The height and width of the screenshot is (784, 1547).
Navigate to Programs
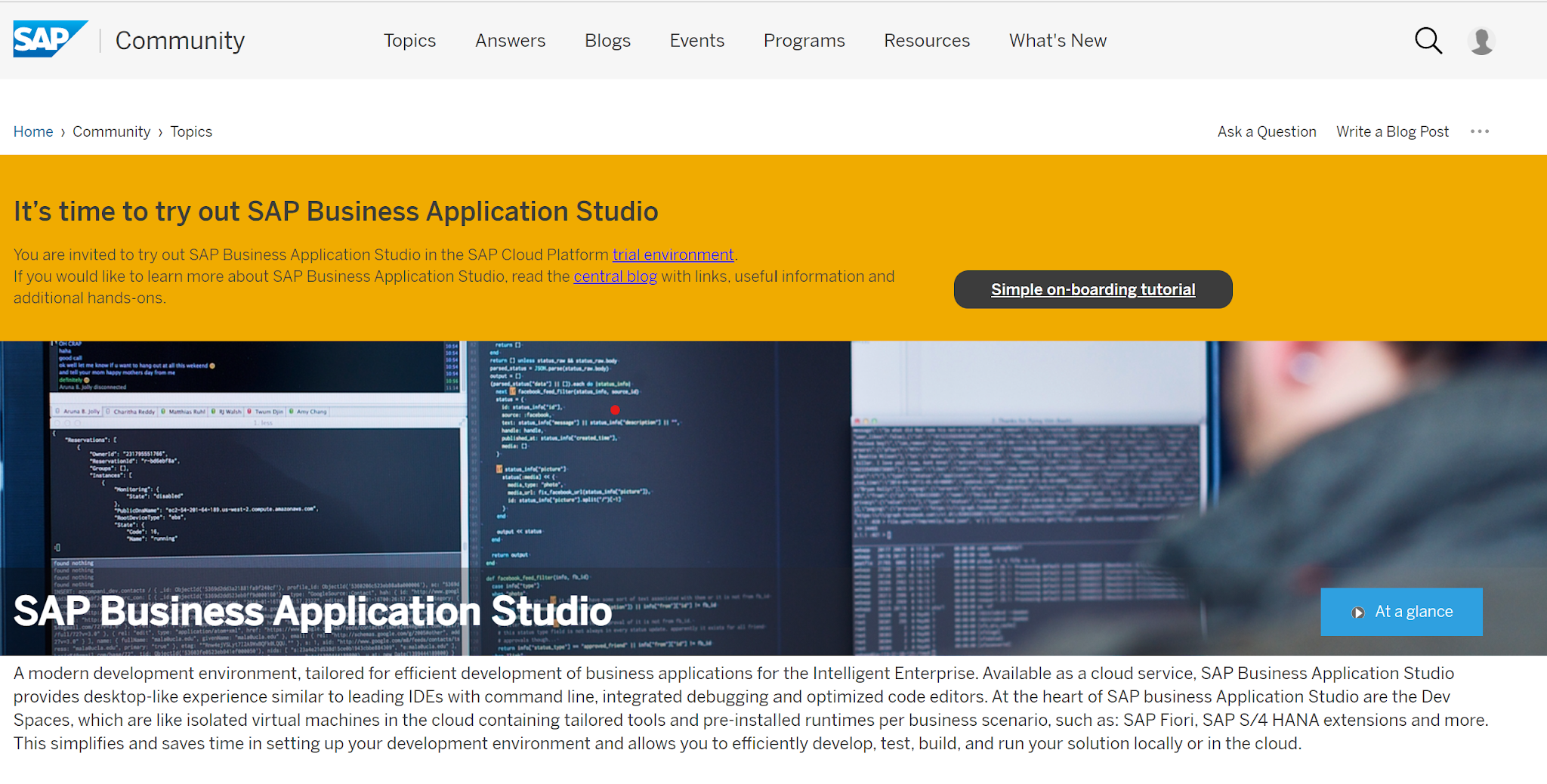804,41
